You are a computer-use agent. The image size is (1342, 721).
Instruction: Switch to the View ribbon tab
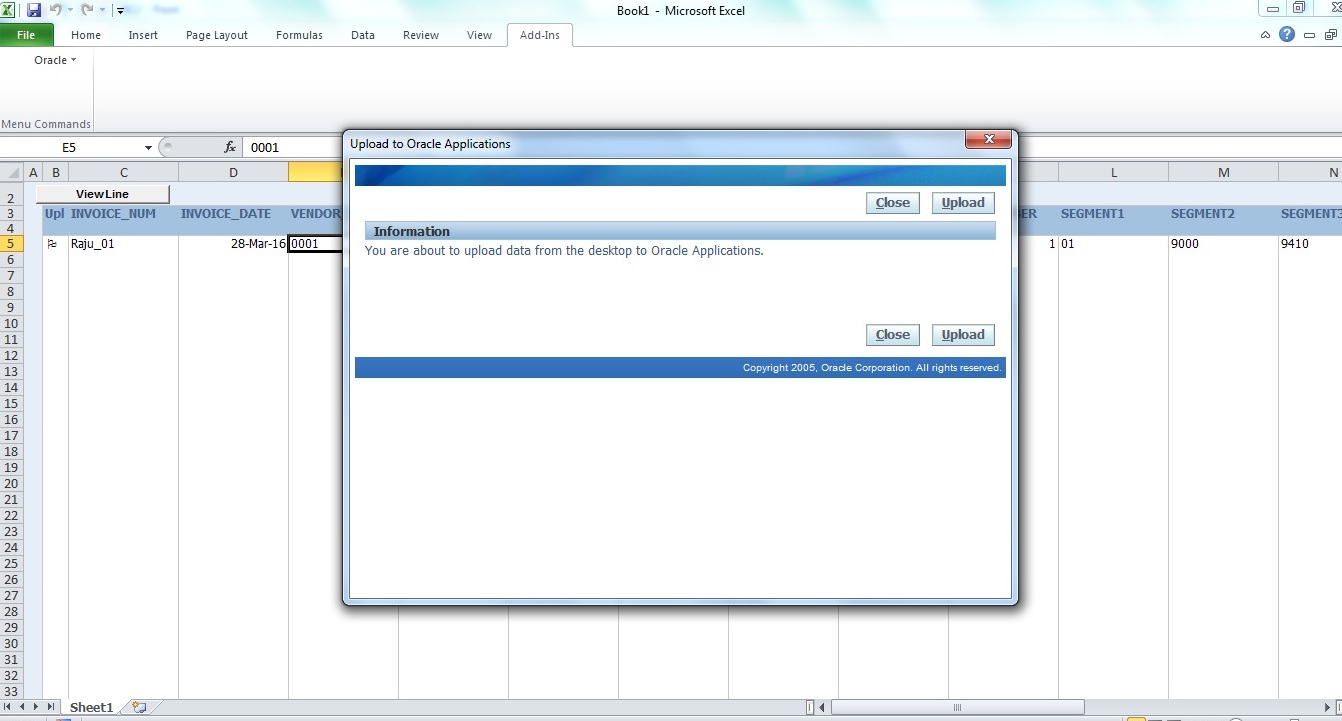(479, 35)
